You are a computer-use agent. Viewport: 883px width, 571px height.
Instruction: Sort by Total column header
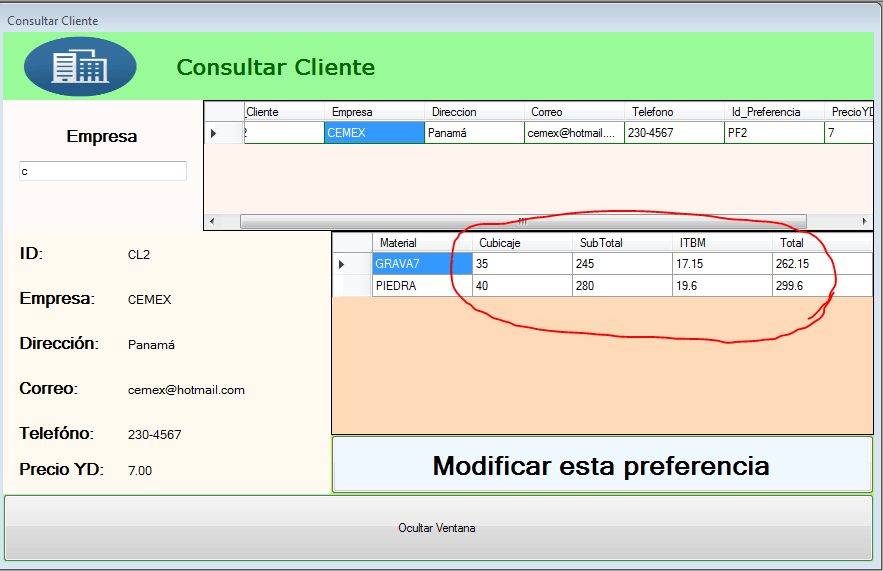tap(822, 243)
